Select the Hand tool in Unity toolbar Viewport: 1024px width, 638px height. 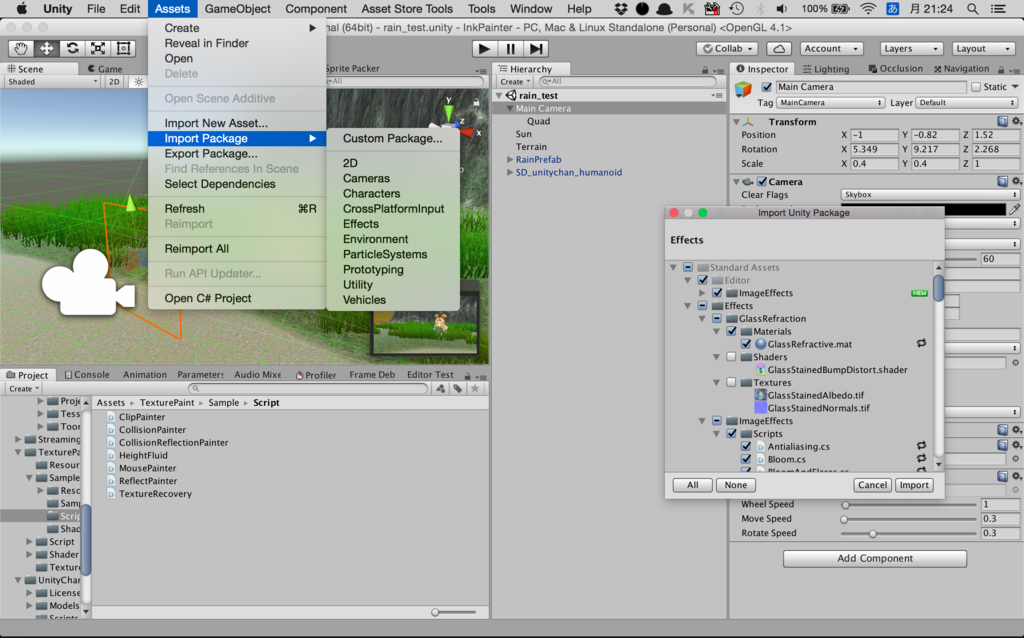21,48
